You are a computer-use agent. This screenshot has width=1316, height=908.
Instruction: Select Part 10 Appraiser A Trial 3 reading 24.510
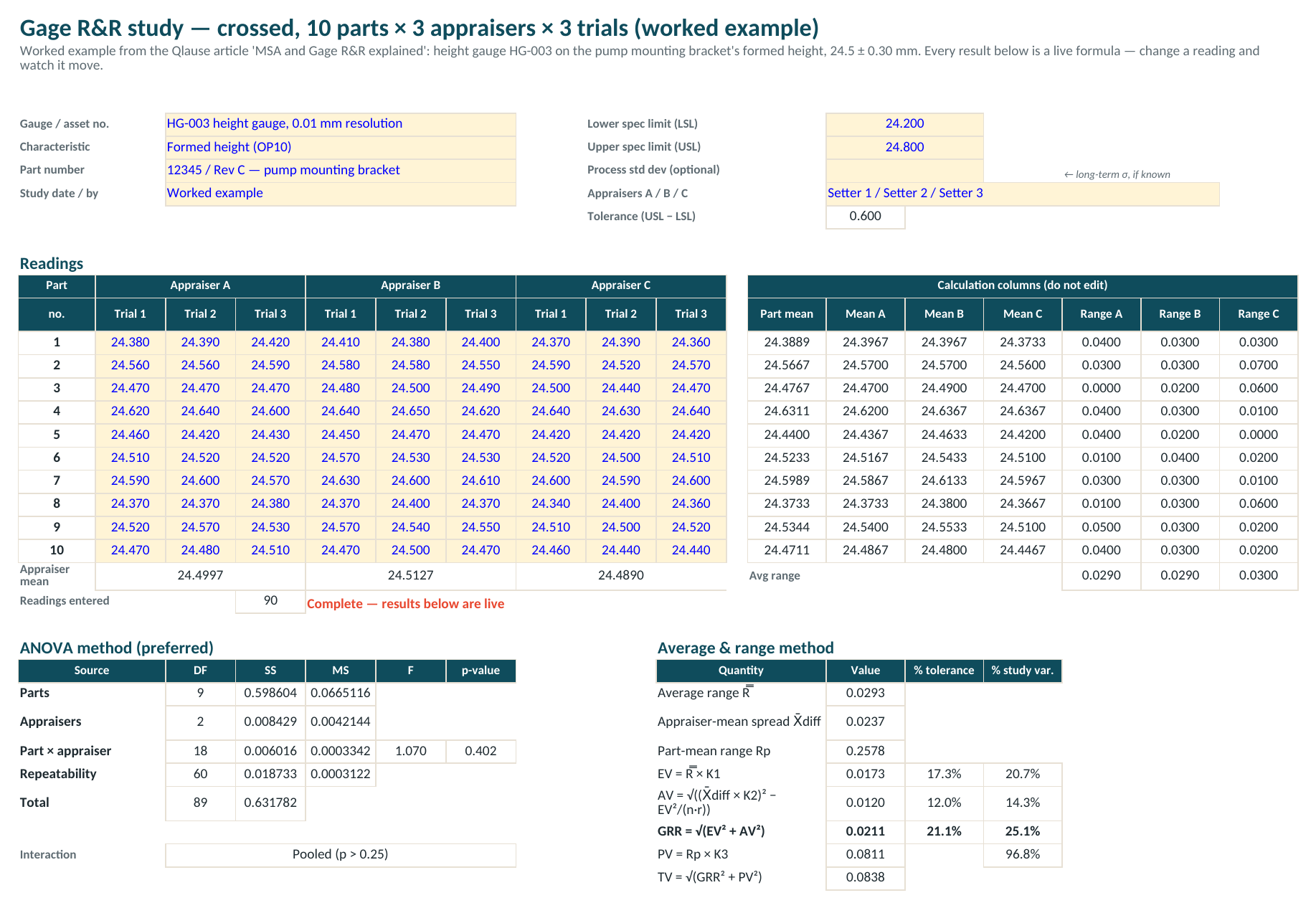point(270,551)
